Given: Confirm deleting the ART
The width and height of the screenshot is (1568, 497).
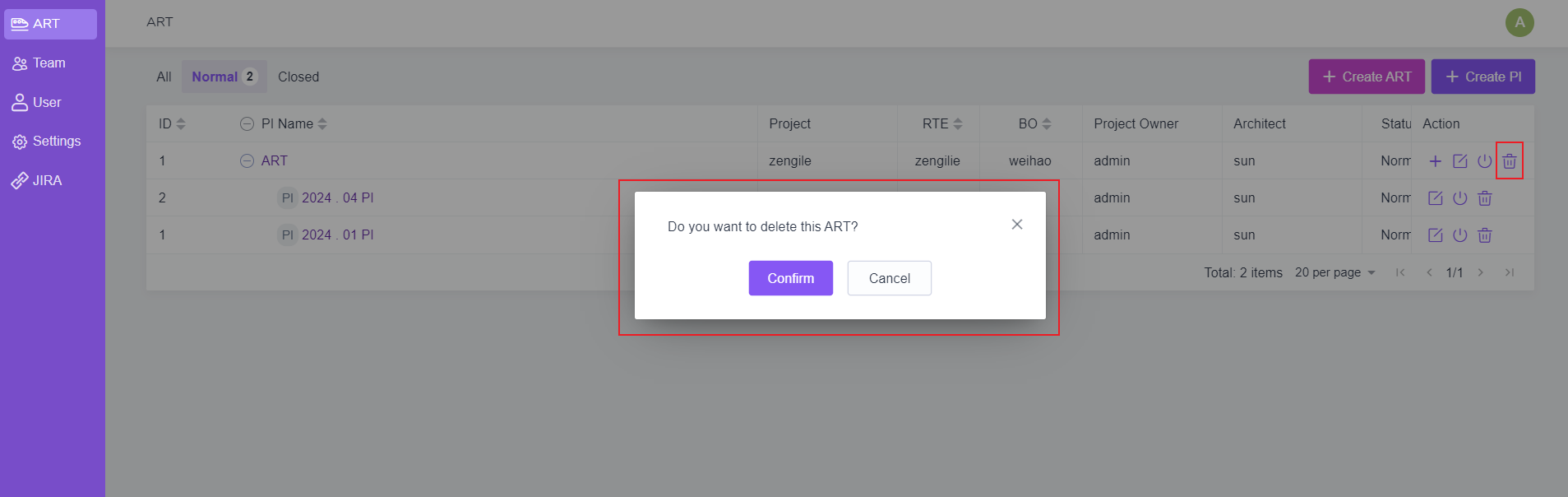Looking at the screenshot, I should (x=790, y=278).
